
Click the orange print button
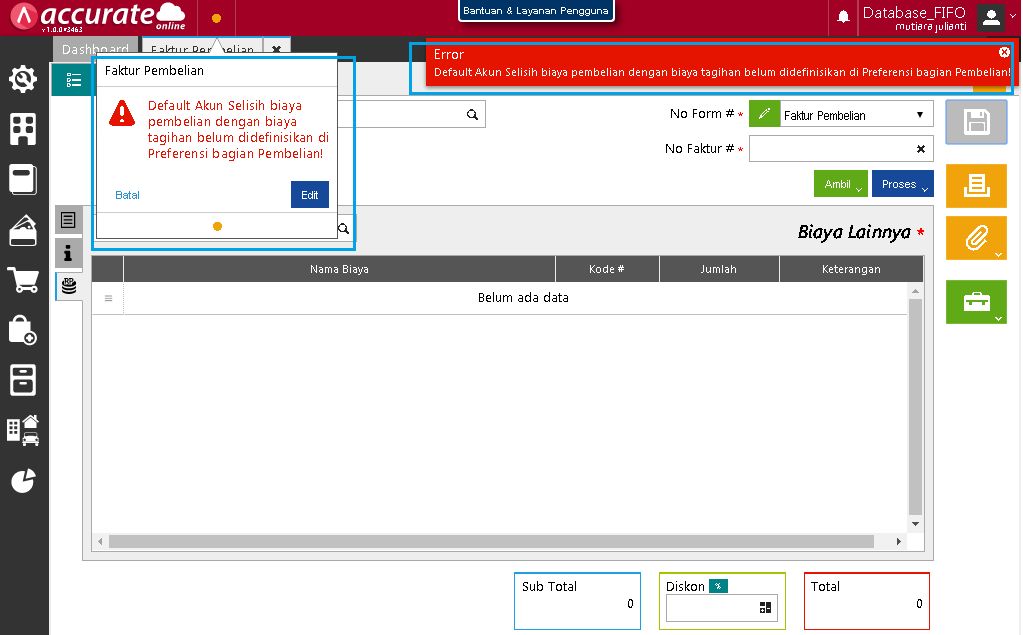(x=976, y=185)
